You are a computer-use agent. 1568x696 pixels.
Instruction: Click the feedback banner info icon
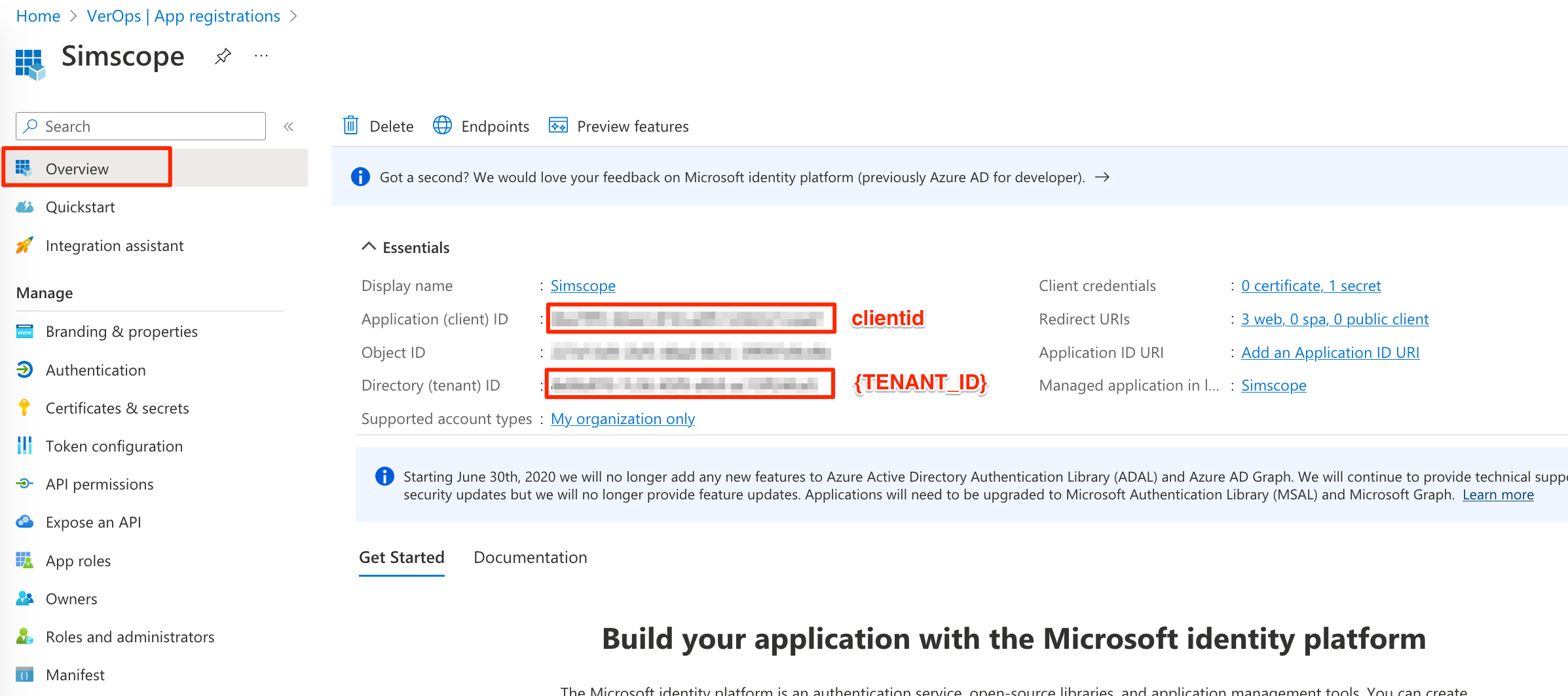[360, 177]
